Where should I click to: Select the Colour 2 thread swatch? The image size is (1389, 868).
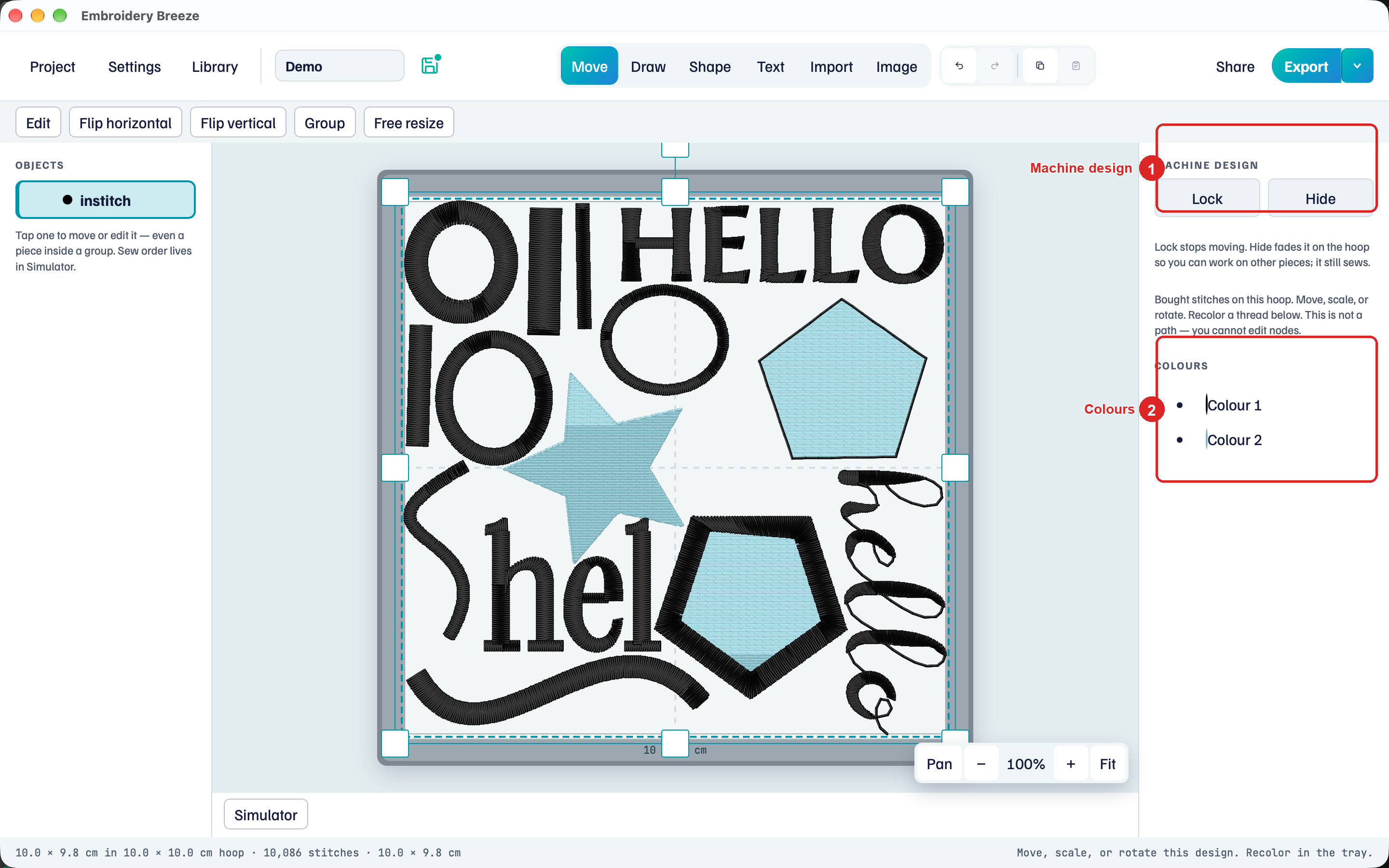tap(1207, 440)
